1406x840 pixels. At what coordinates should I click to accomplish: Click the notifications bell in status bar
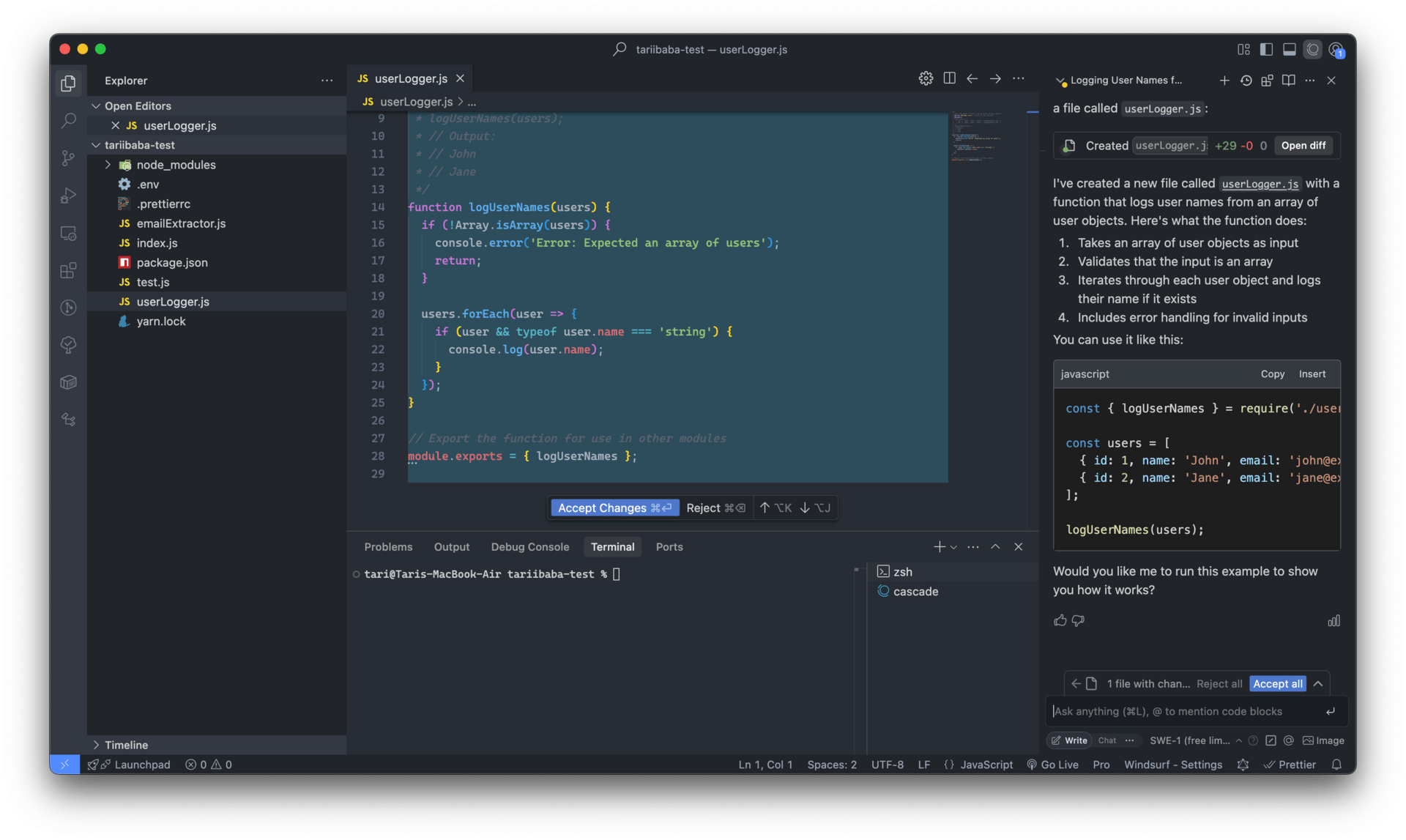click(1336, 765)
